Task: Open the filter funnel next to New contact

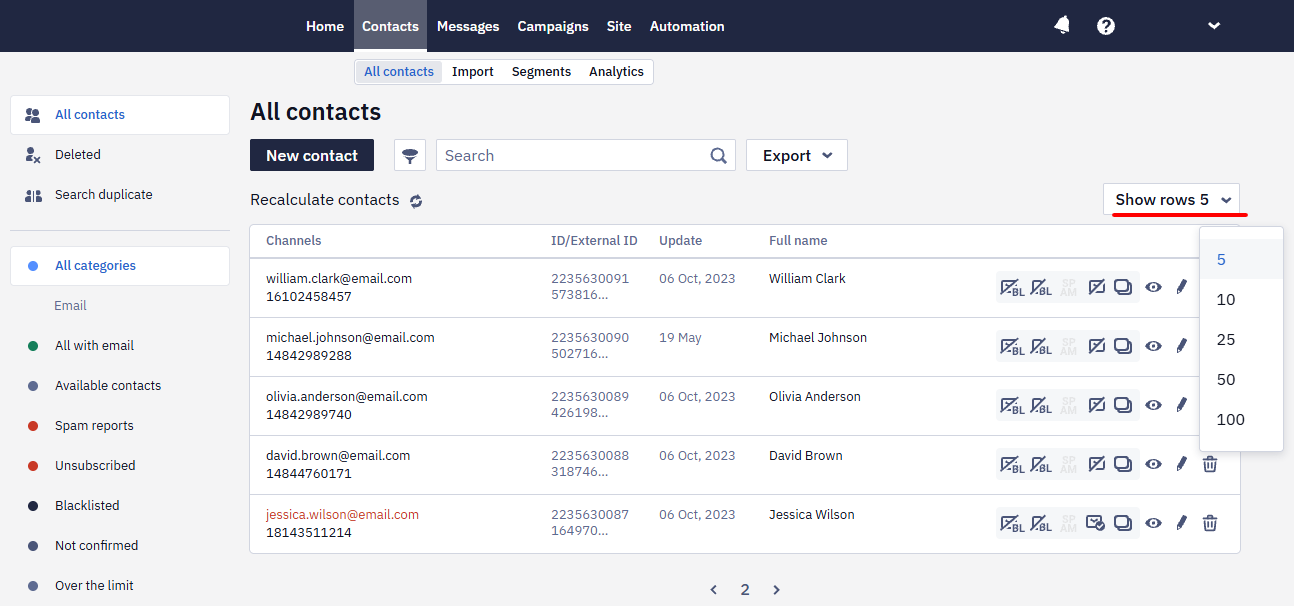Action: pyautogui.click(x=410, y=155)
